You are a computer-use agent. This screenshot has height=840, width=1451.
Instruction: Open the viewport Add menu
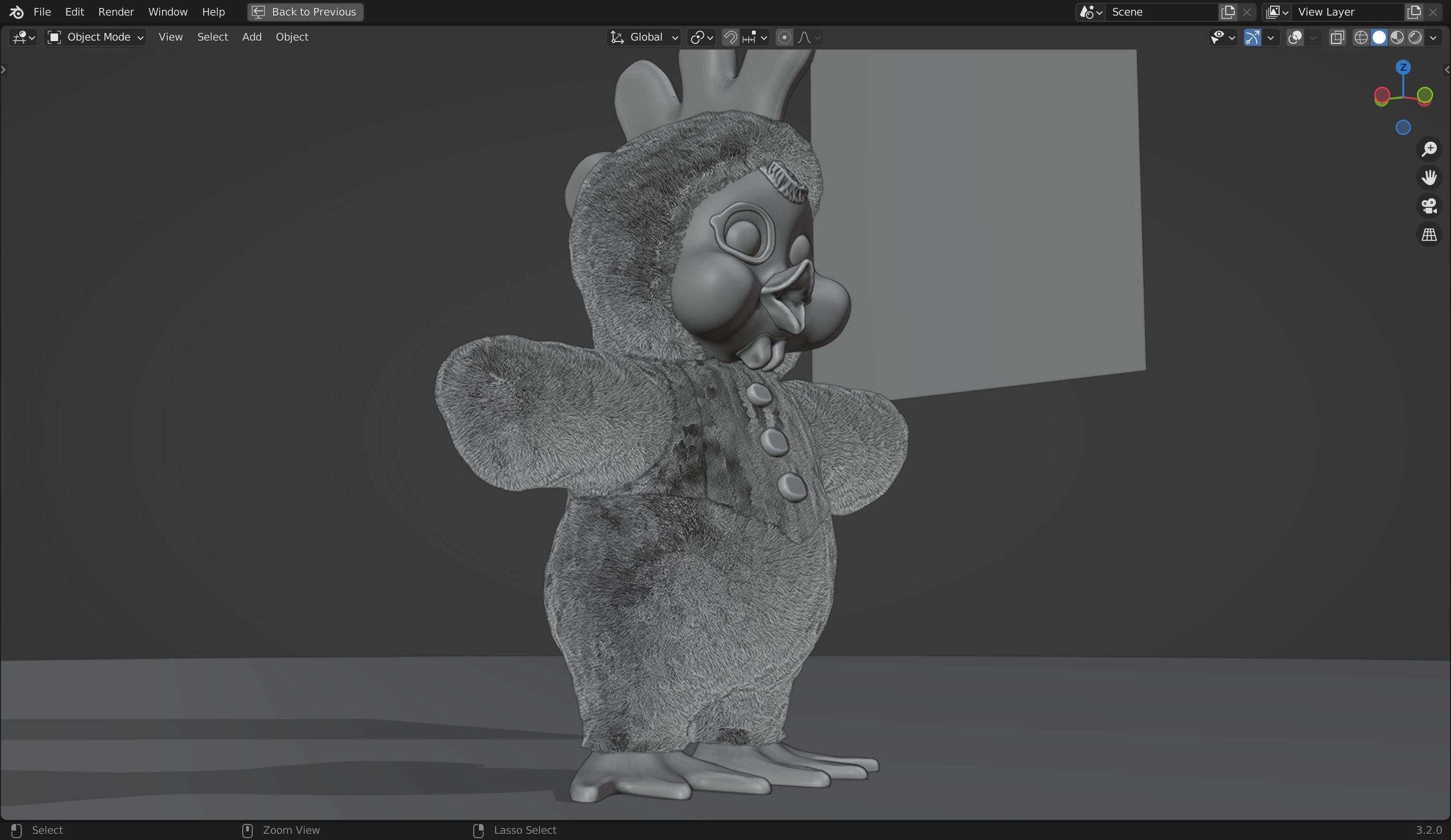click(x=252, y=37)
